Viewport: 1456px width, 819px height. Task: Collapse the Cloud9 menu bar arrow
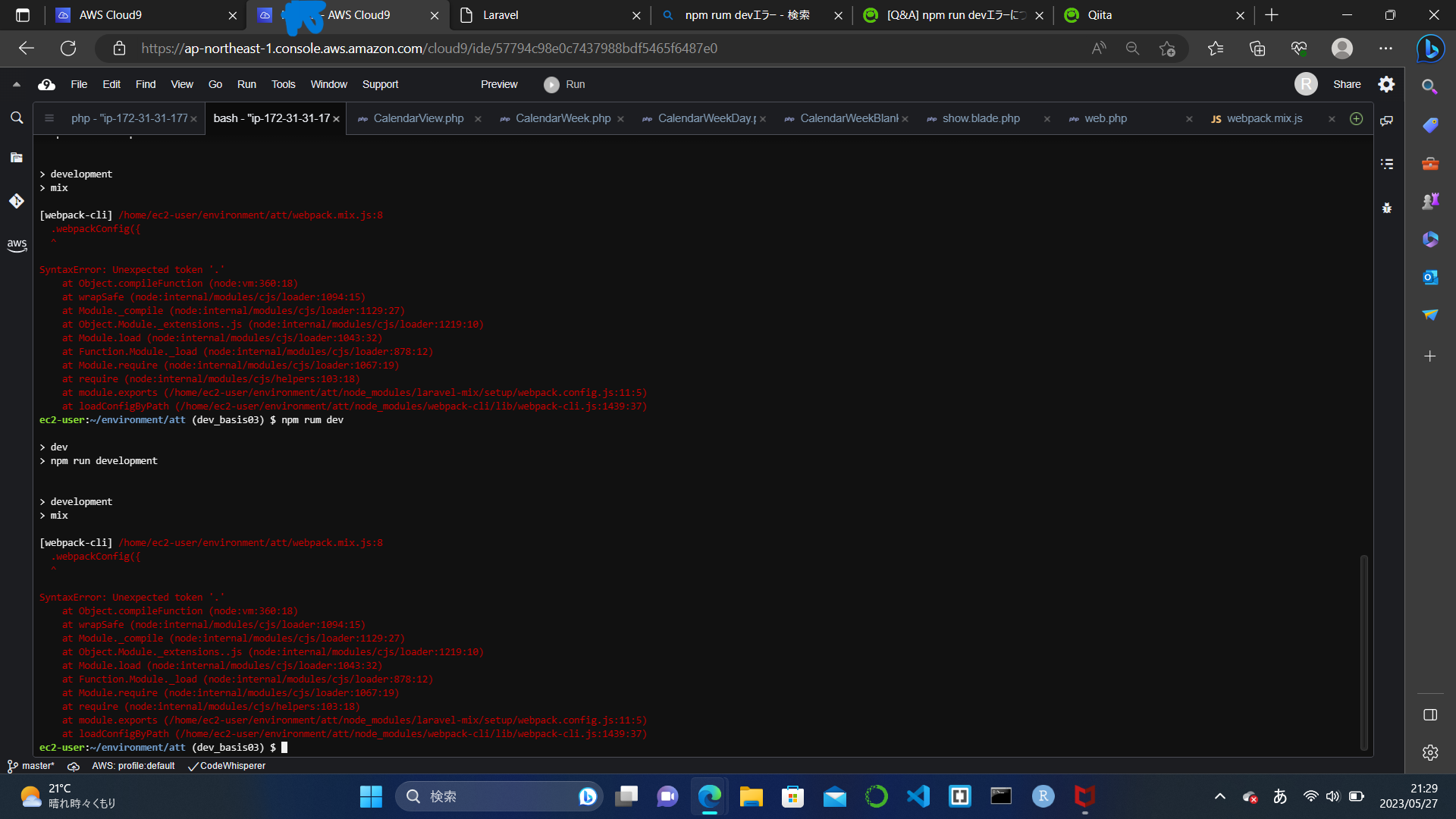[16, 84]
